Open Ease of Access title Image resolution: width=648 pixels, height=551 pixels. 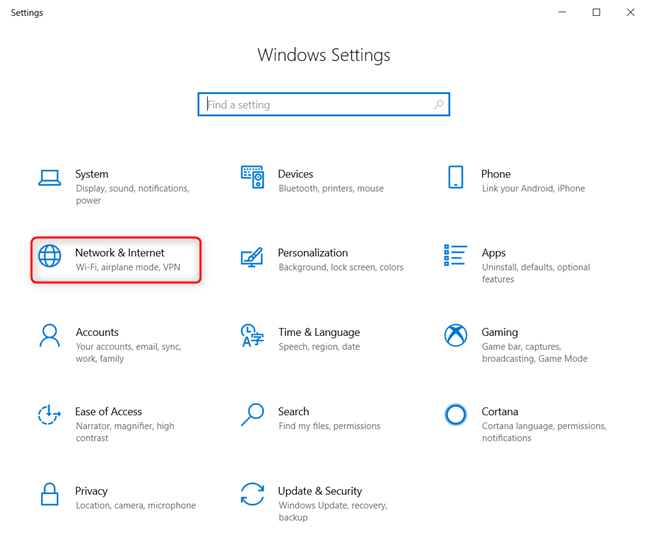pyautogui.click(x=109, y=411)
